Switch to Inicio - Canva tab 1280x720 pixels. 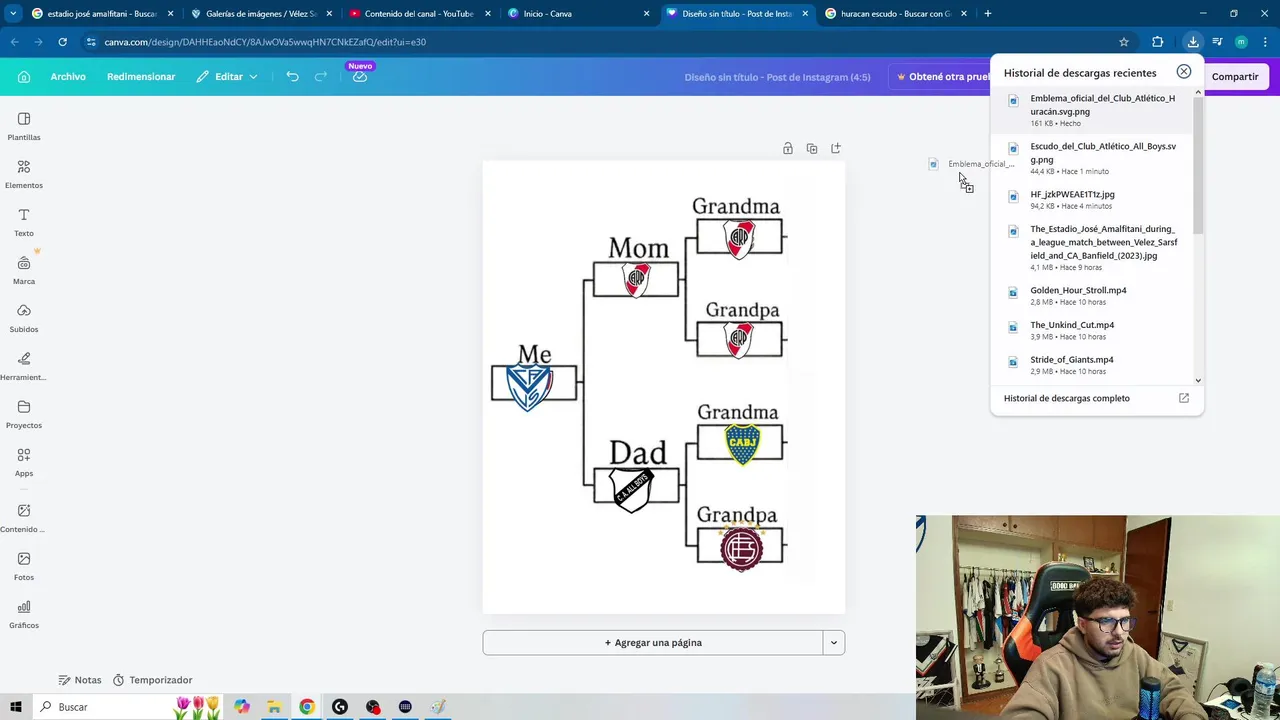(579, 14)
